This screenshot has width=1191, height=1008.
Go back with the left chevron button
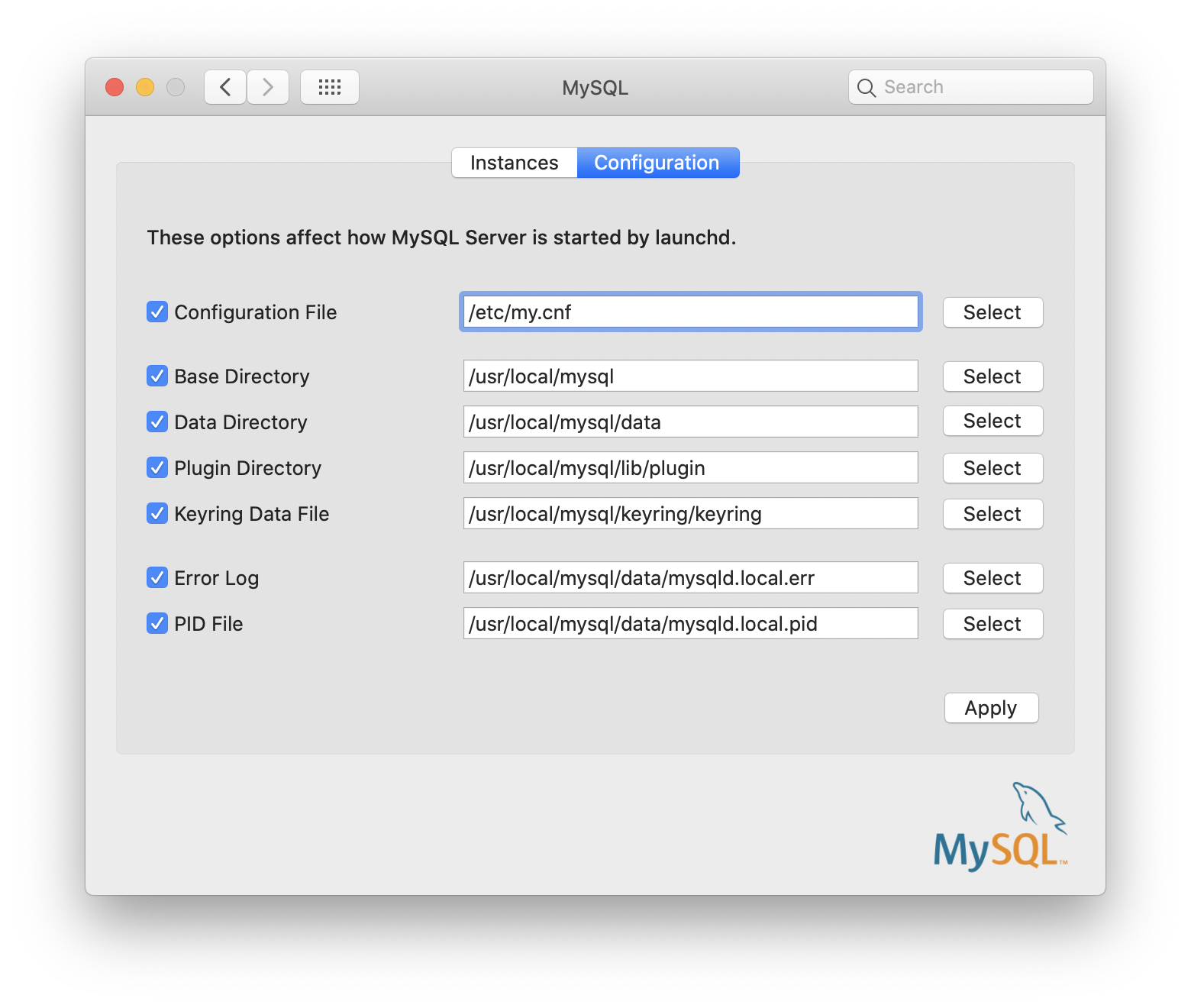(x=225, y=87)
